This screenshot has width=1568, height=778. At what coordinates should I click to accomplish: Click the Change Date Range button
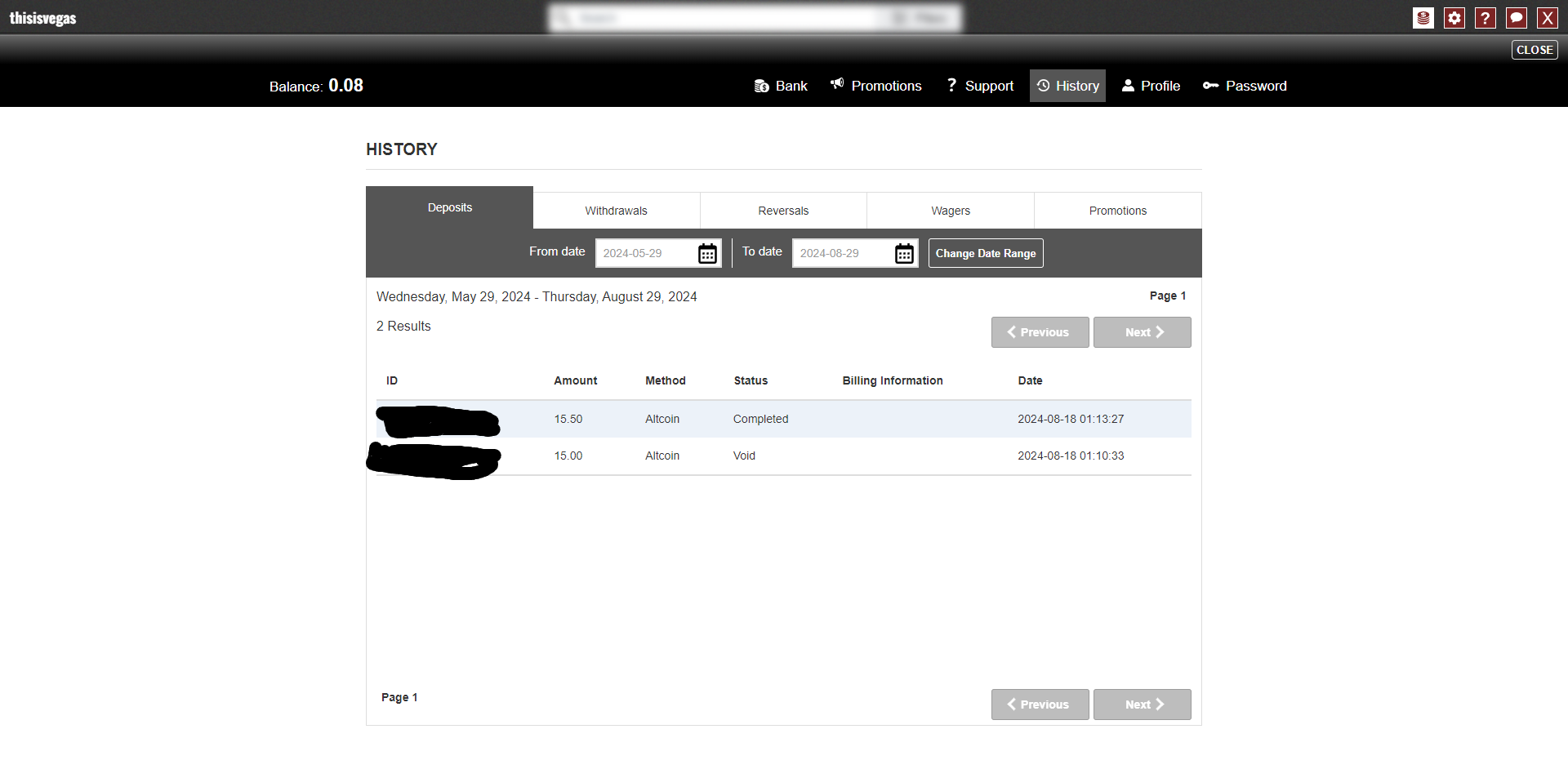click(986, 253)
